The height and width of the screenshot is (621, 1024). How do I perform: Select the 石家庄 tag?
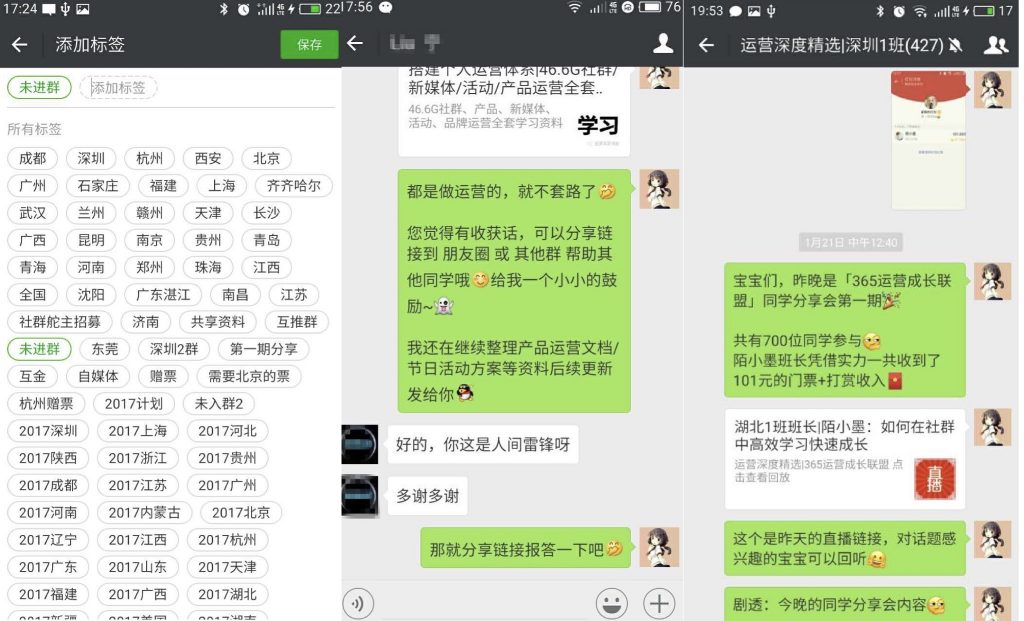point(98,186)
